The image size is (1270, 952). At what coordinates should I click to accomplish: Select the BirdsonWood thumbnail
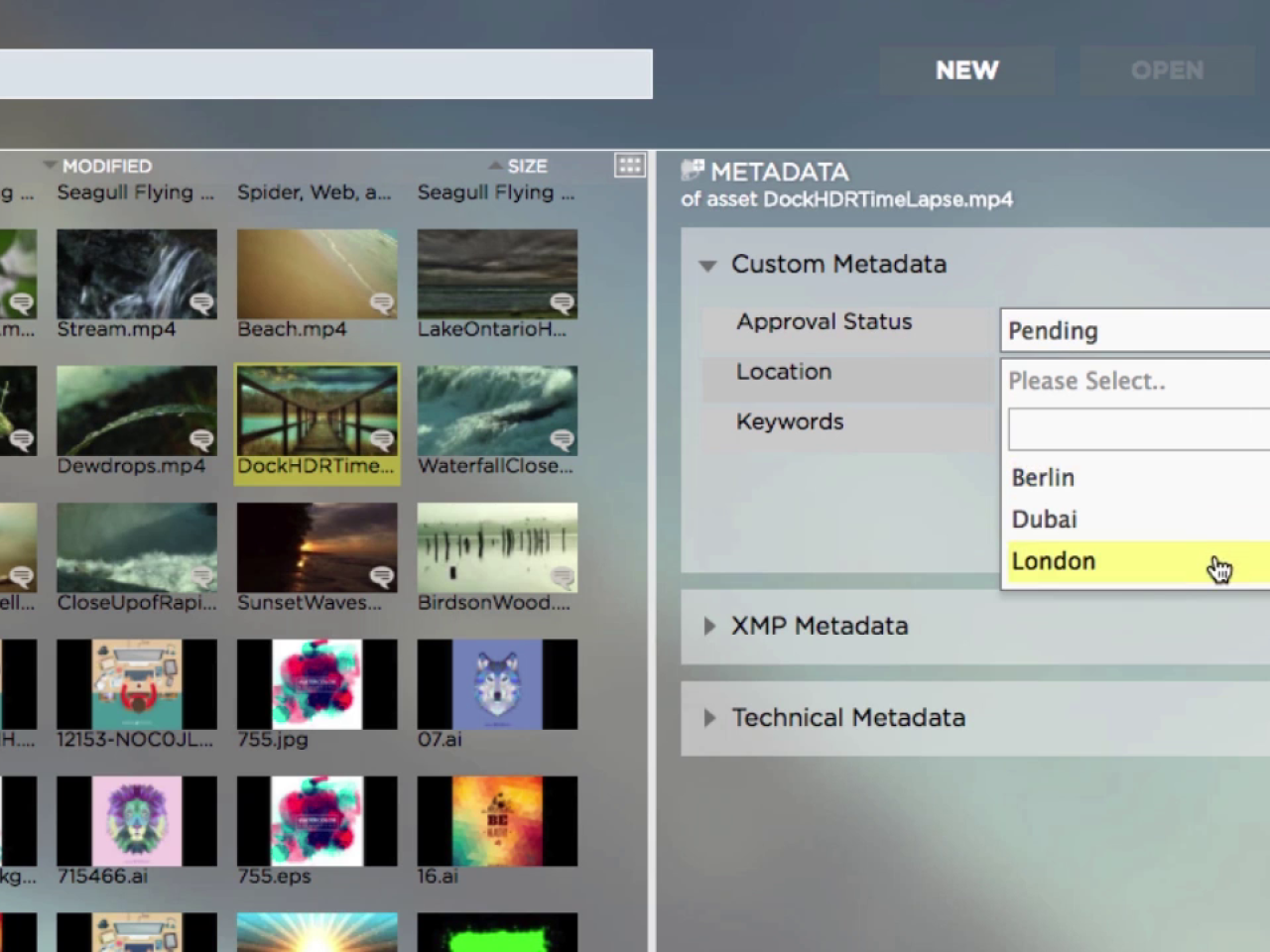click(x=497, y=547)
